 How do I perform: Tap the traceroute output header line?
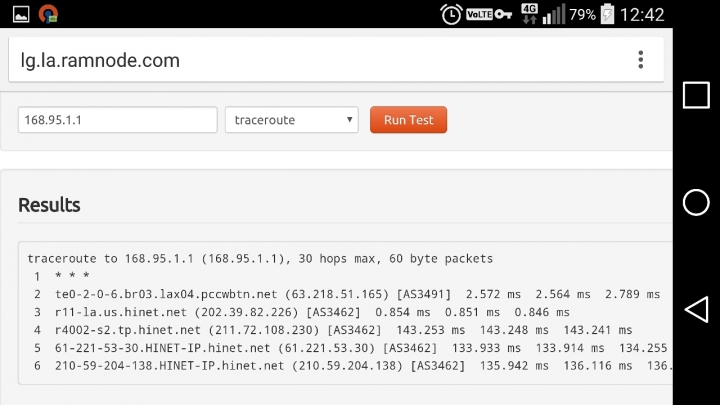tap(260, 259)
